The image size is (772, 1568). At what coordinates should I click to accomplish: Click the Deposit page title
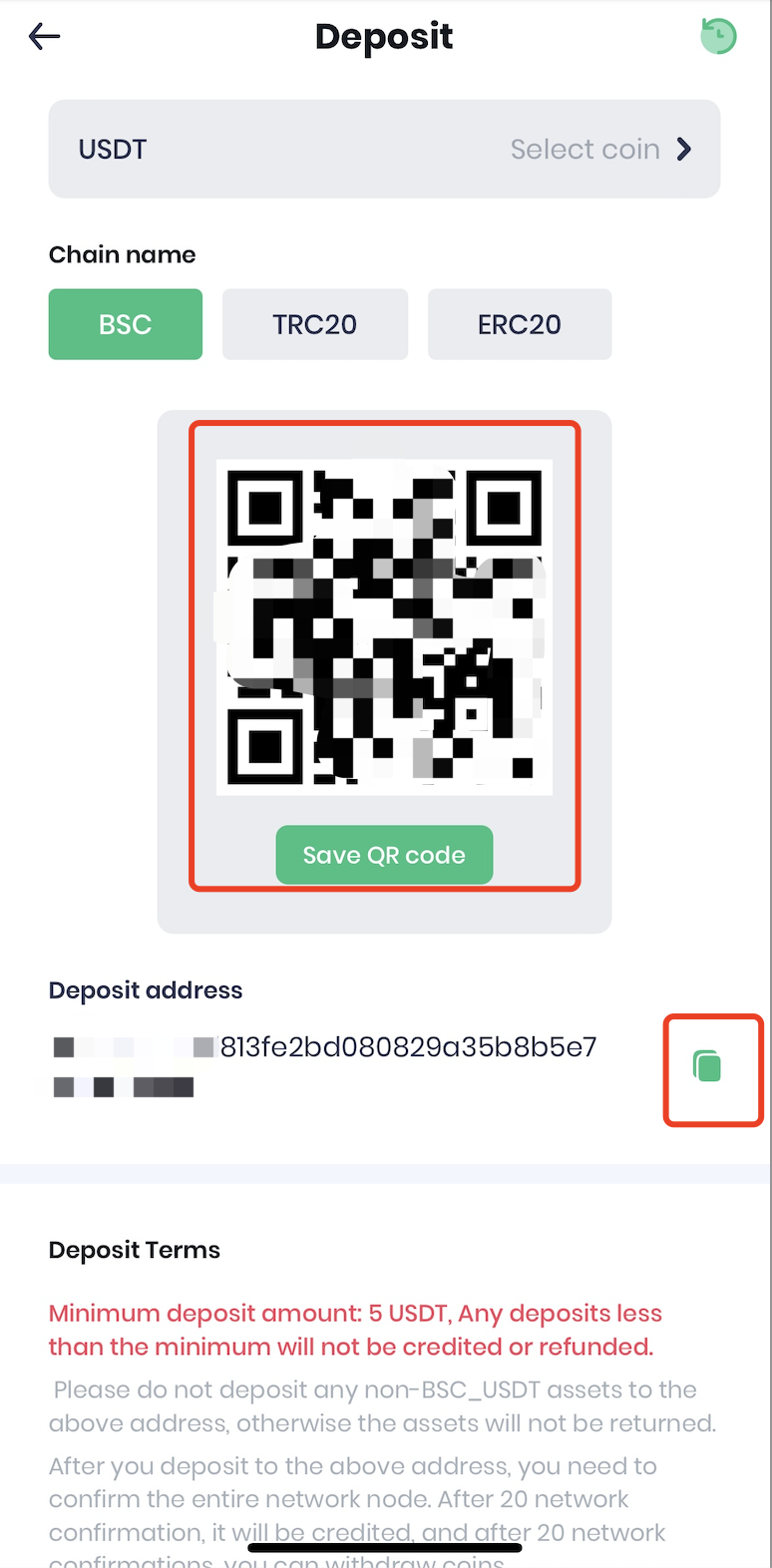[x=384, y=37]
